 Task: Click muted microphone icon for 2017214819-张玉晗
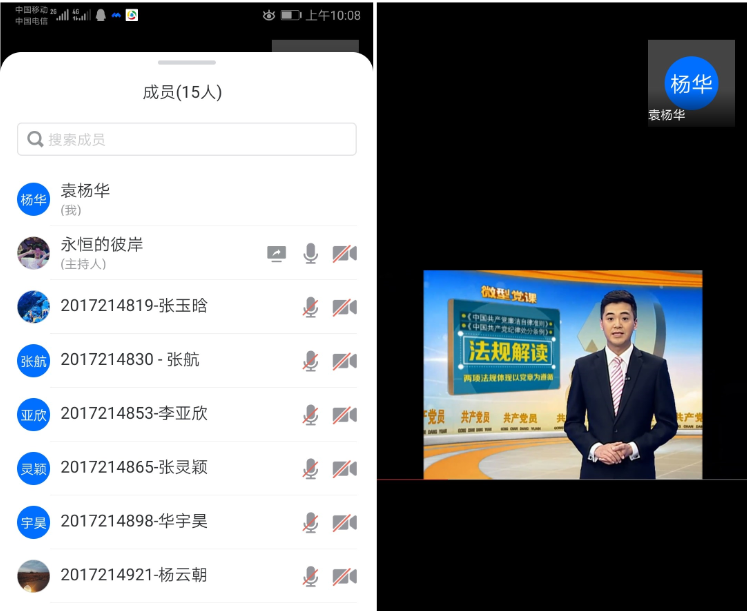point(311,307)
